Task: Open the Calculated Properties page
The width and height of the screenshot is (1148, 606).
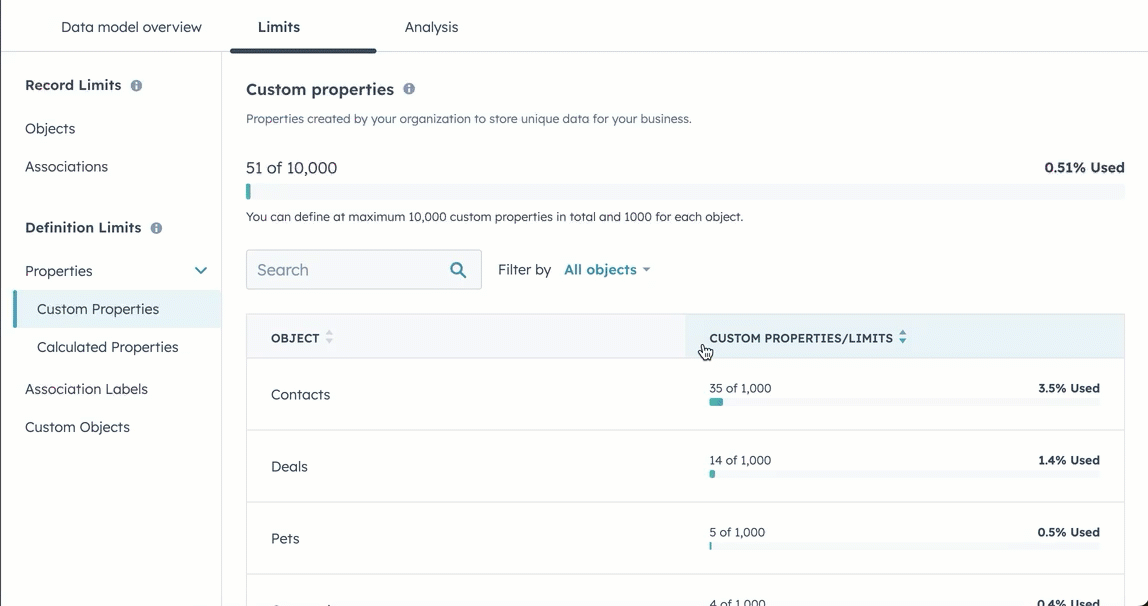Action: pyautogui.click(x=107, y=347)
